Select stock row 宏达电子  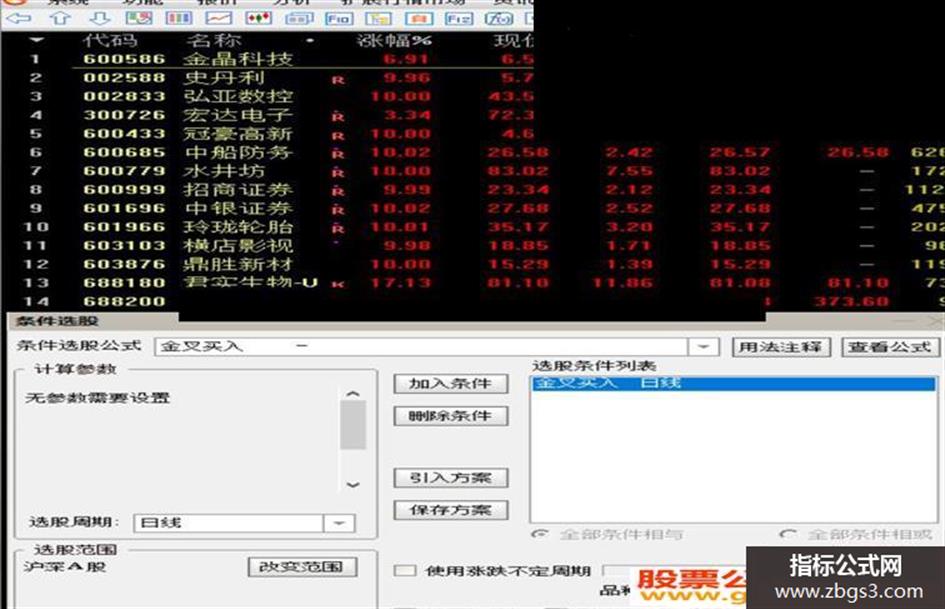[238, 115]
